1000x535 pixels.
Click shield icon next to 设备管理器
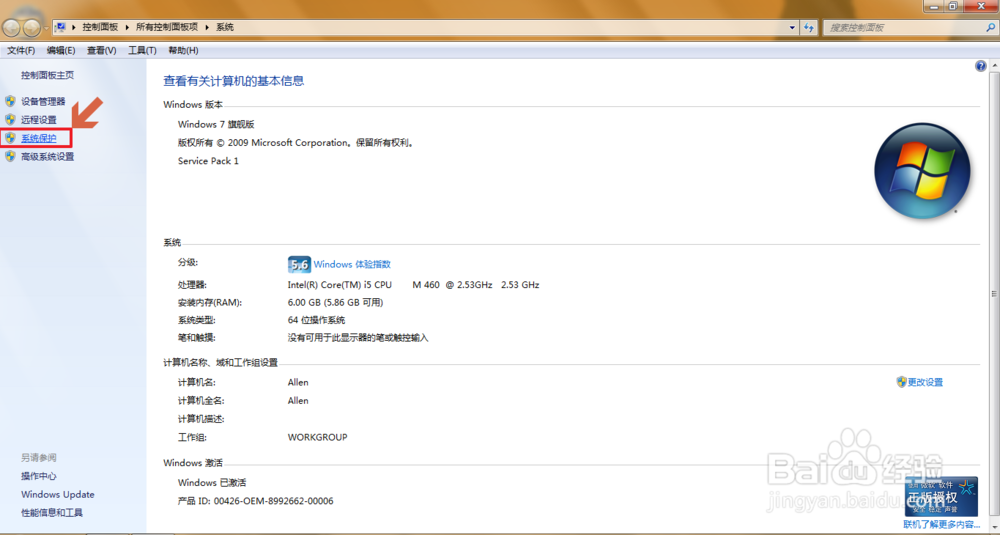10,101
